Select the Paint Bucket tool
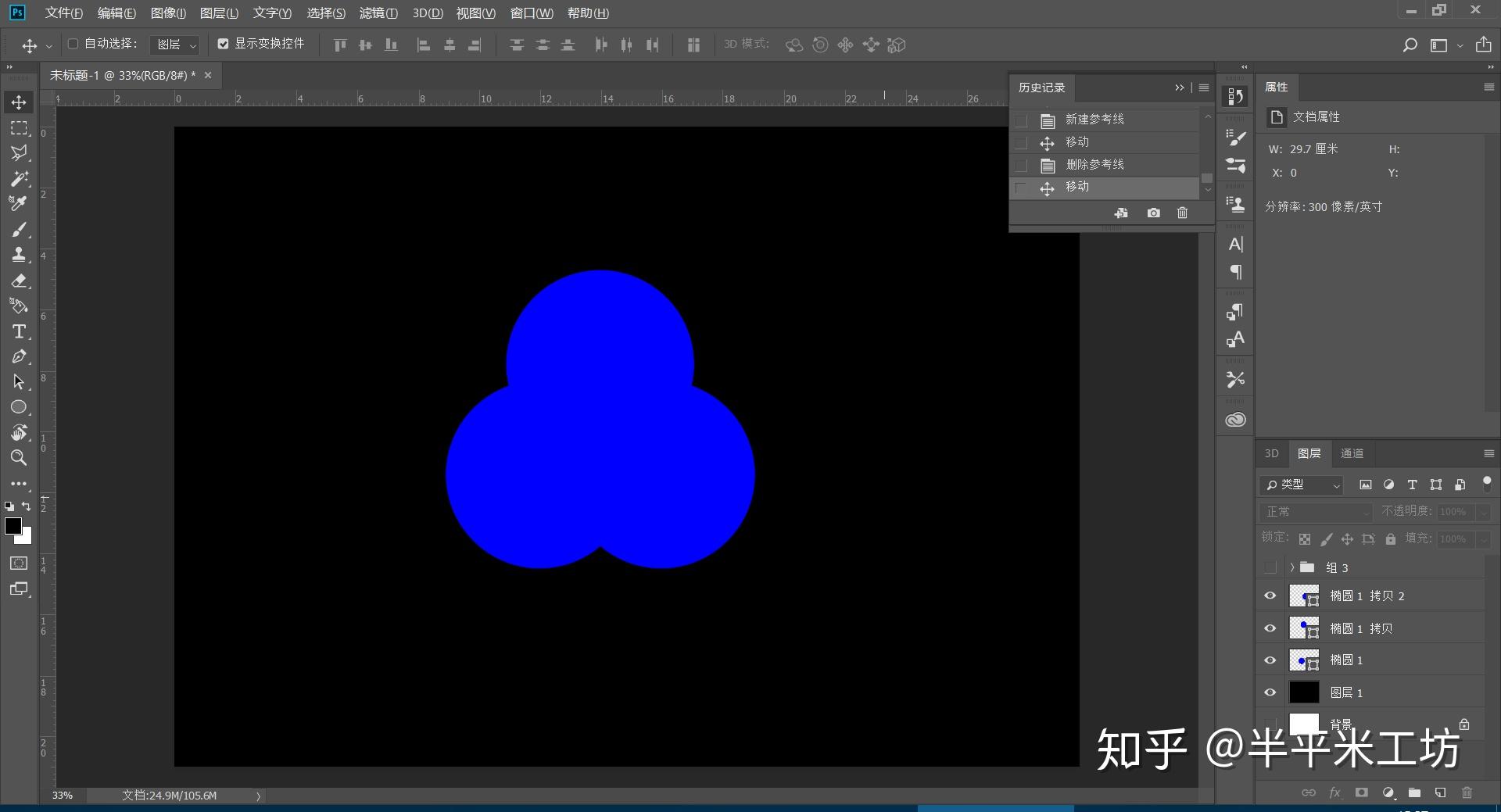This screenshot has height=812, width=1501. pos(19,306)
